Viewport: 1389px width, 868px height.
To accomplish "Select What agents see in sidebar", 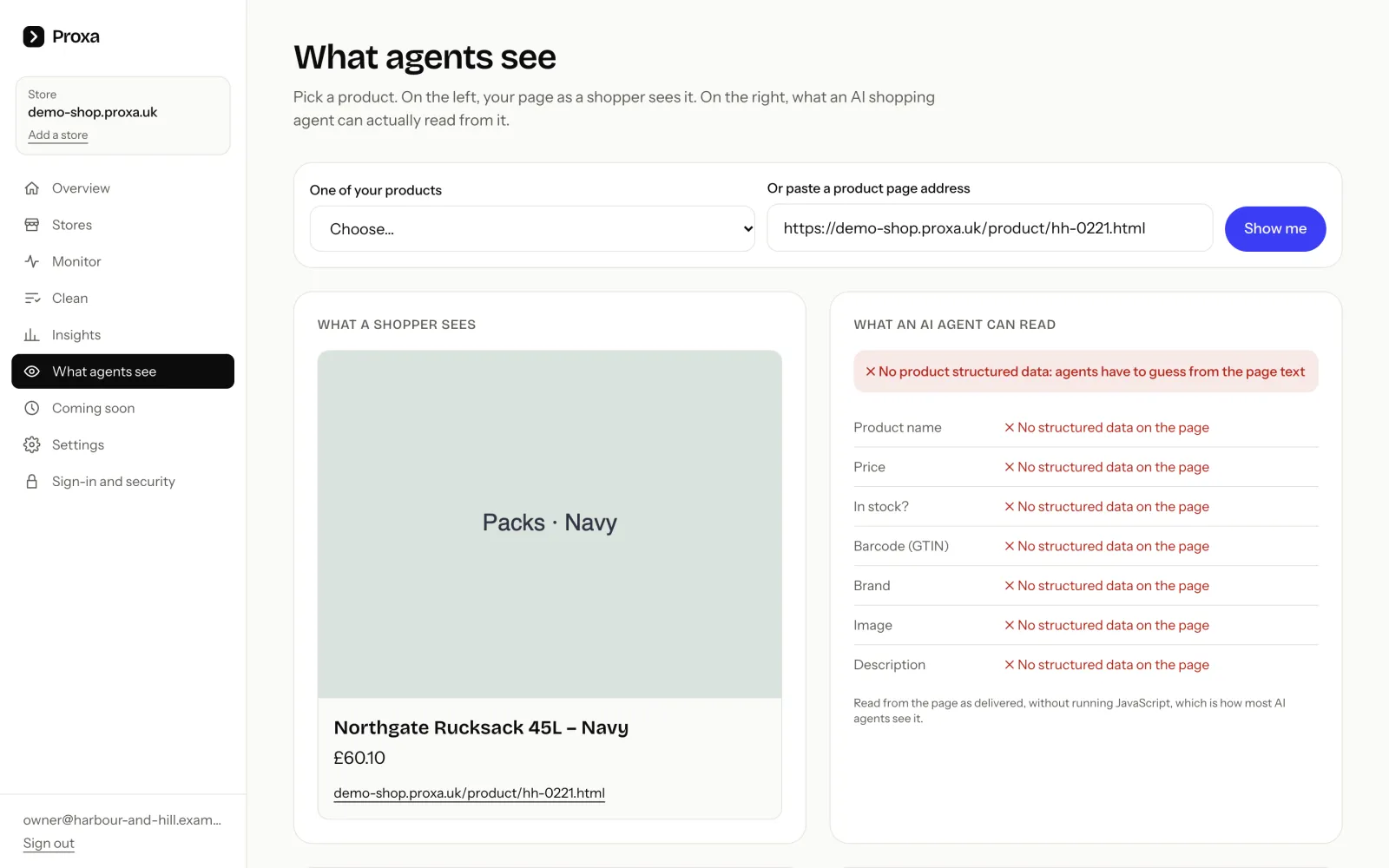I will 122,372.
